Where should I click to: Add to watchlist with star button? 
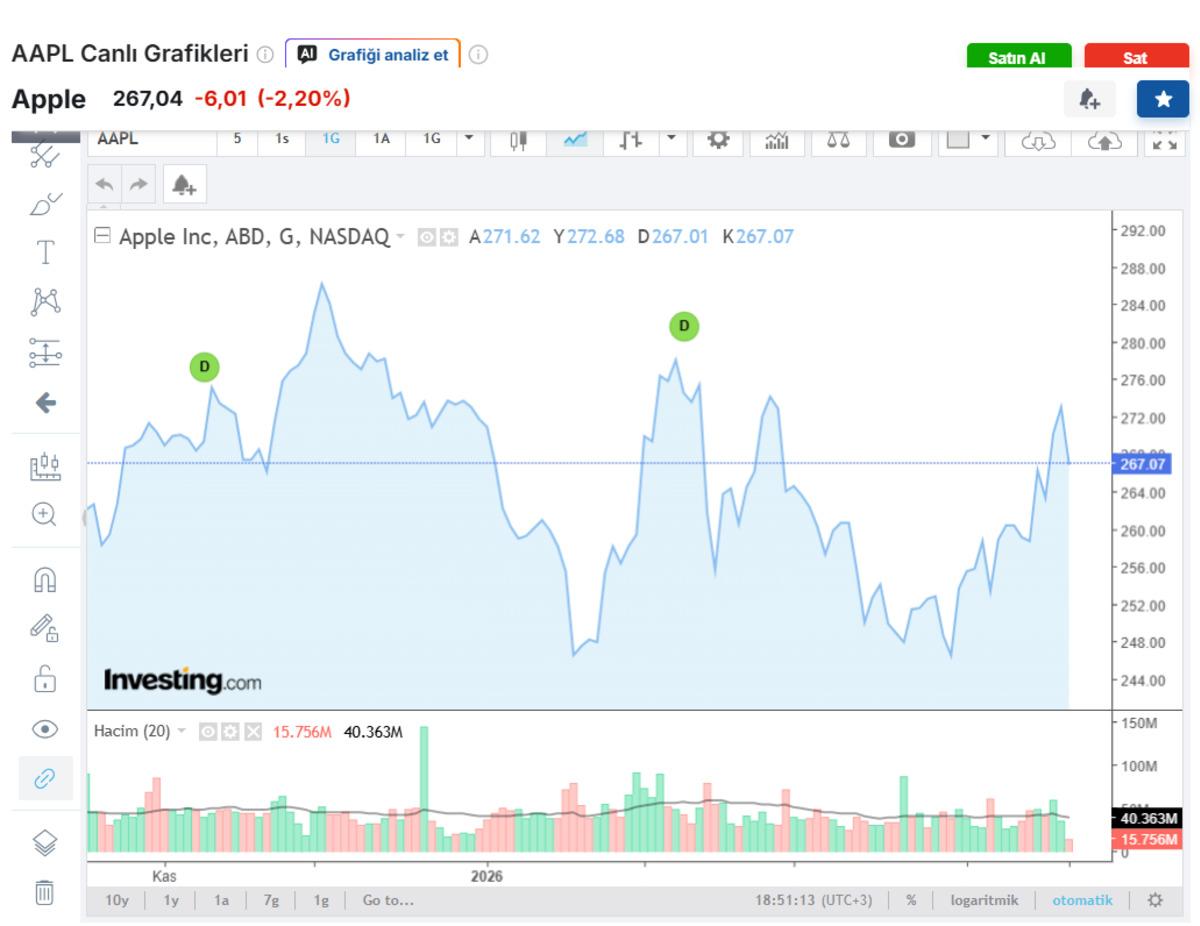[x=1162, y=99]
